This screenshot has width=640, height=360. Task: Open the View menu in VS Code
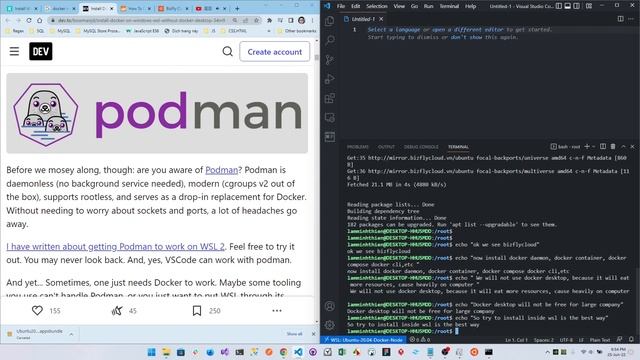[399, 6]
